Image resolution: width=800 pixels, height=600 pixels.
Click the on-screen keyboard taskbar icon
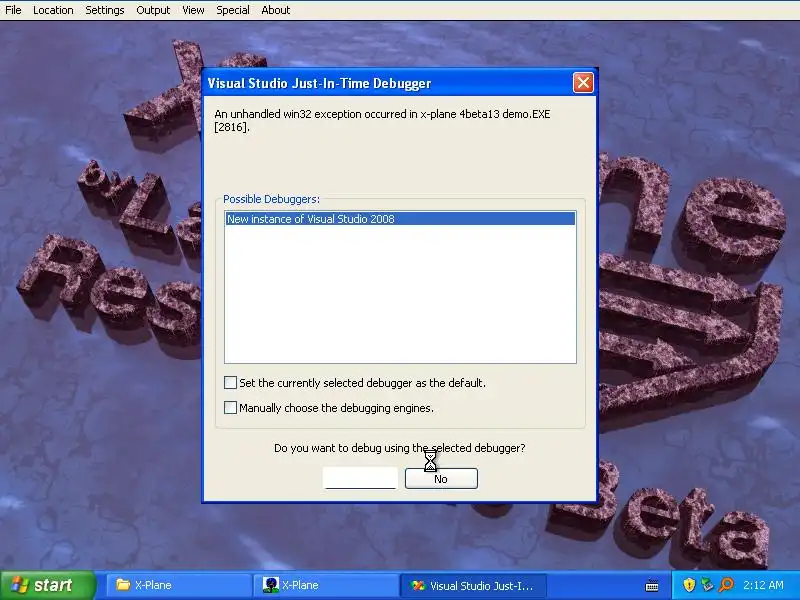click(652, 585)
